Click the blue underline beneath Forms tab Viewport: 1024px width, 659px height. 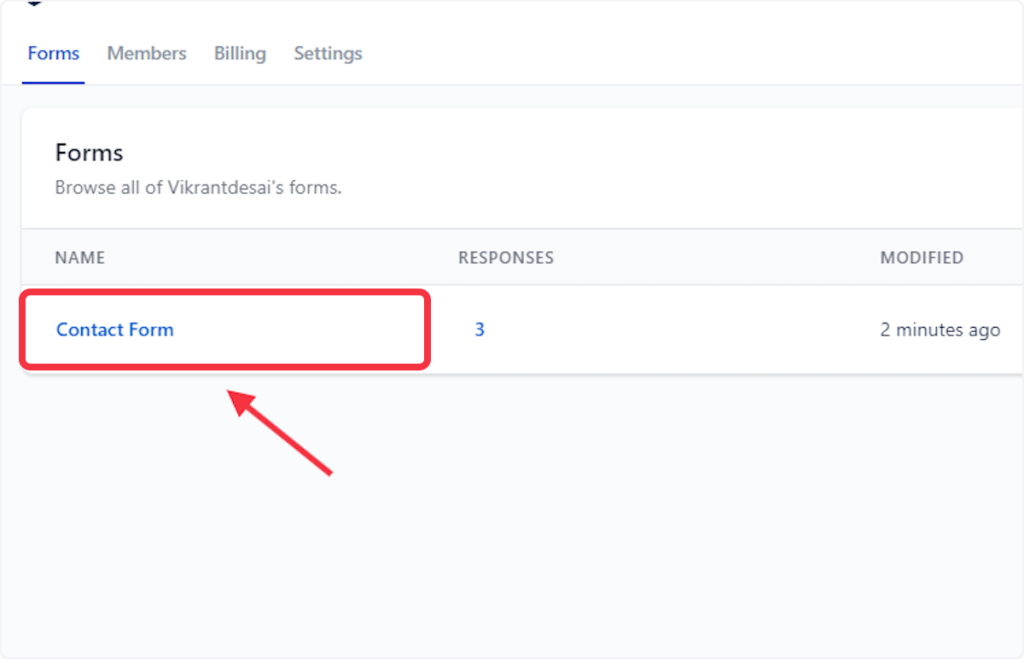point(53,83)
